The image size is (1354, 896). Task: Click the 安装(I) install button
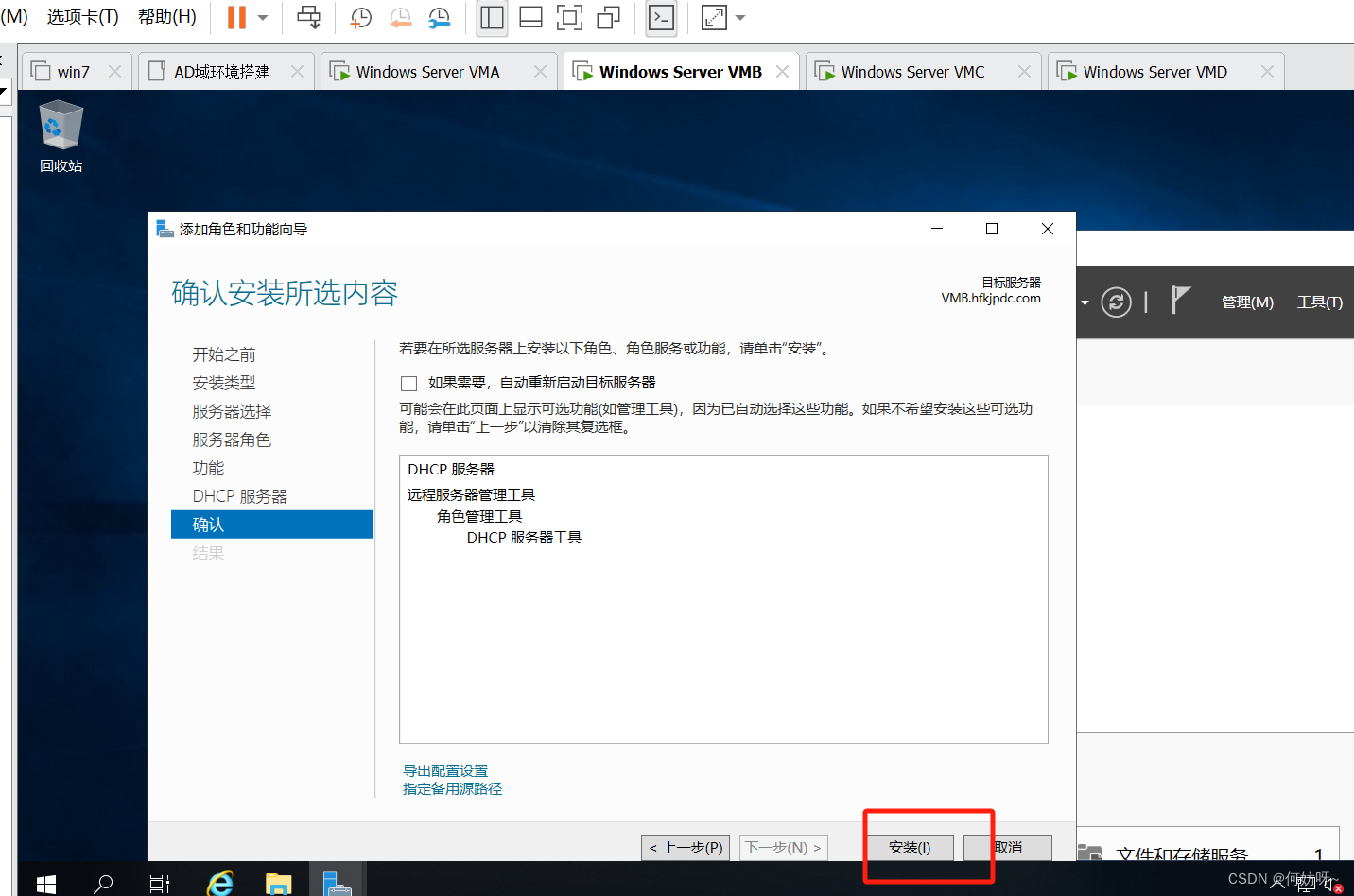pos(910,848)
